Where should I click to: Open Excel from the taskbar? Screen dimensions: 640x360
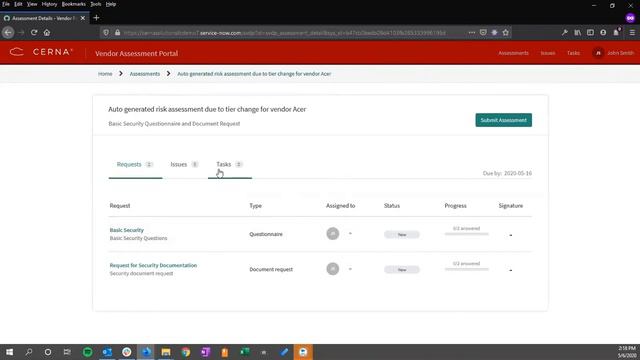click(x=244, y=352)
